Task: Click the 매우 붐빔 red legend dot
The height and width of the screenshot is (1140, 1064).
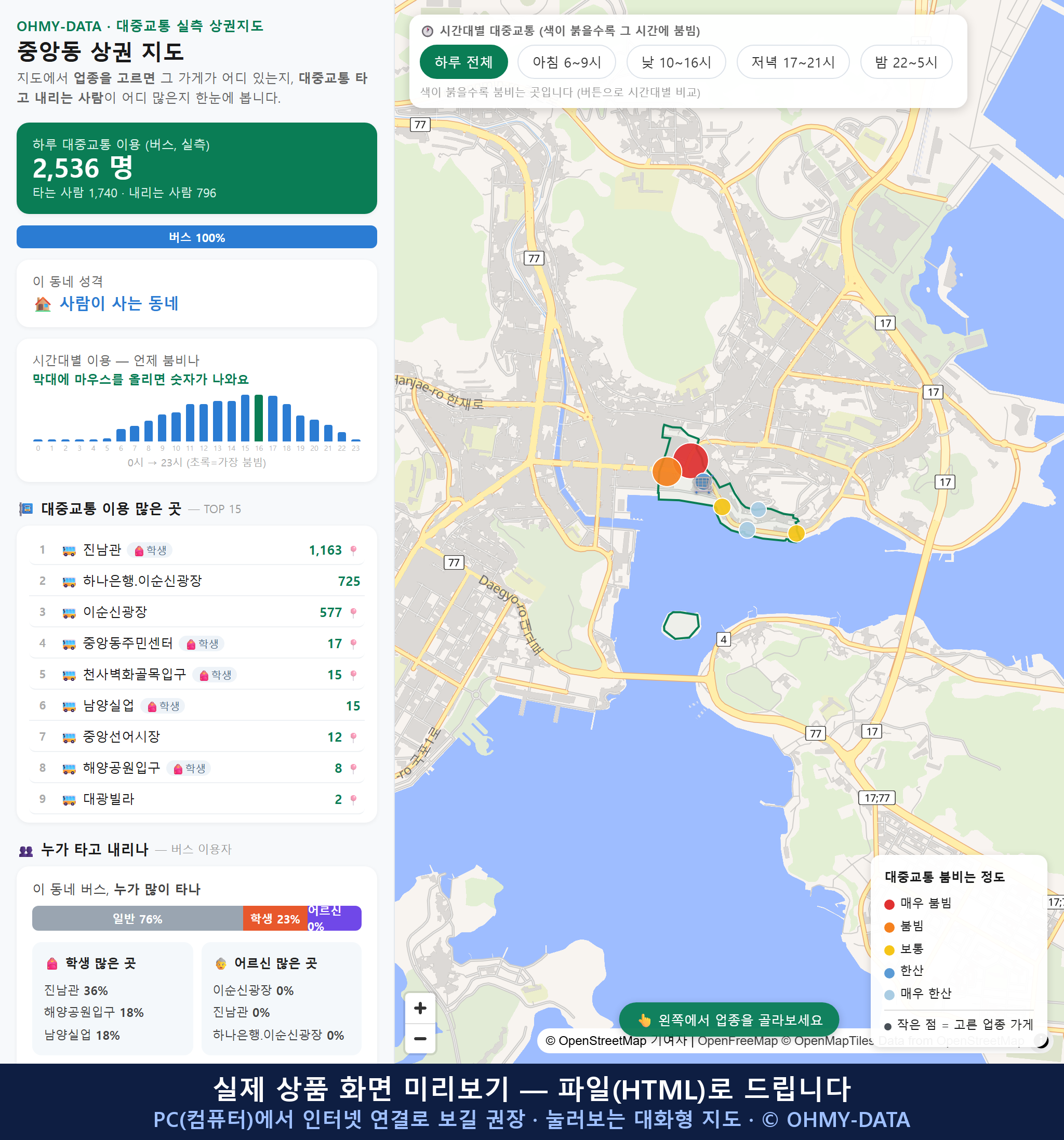Action: click(x=889, y=904)
